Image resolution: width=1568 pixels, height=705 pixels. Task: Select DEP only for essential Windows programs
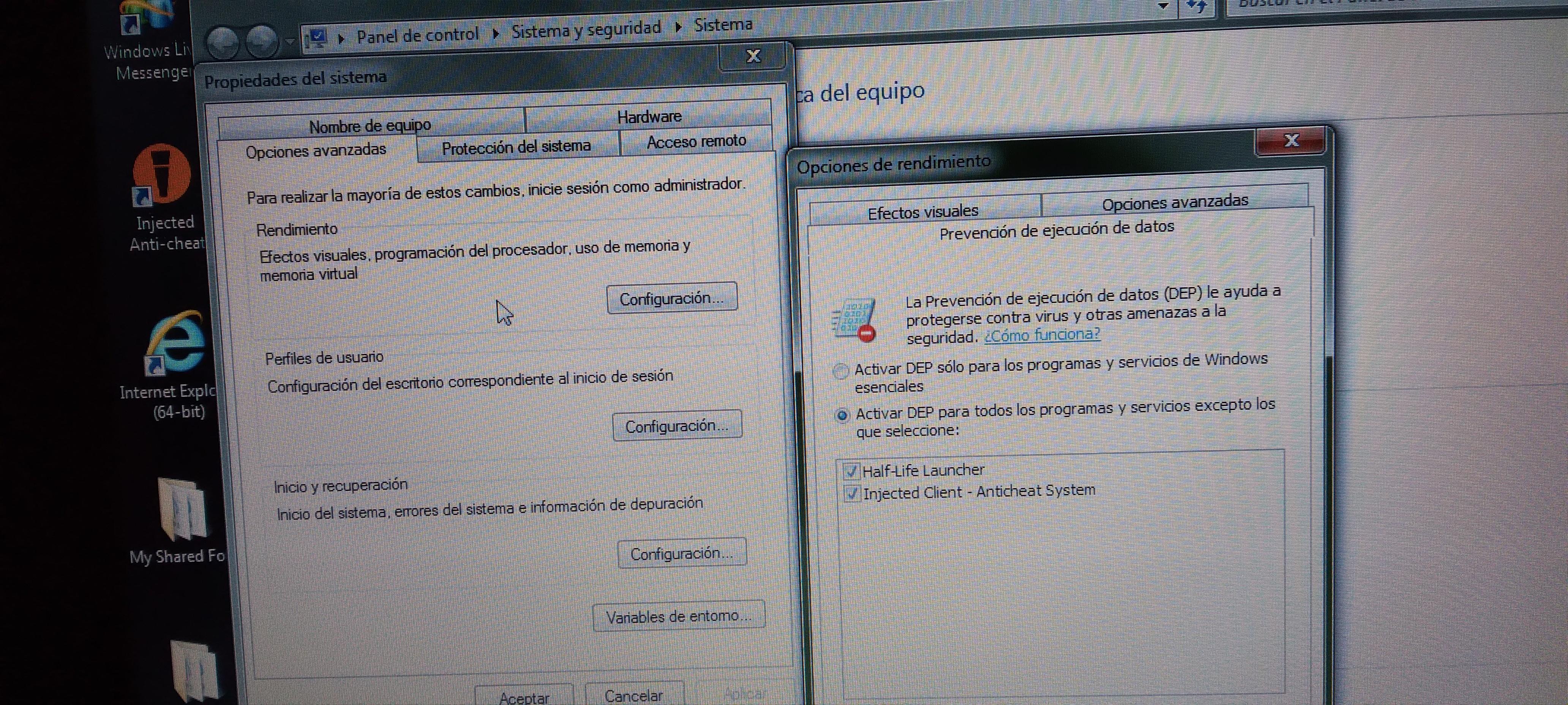tap(841, 371)
